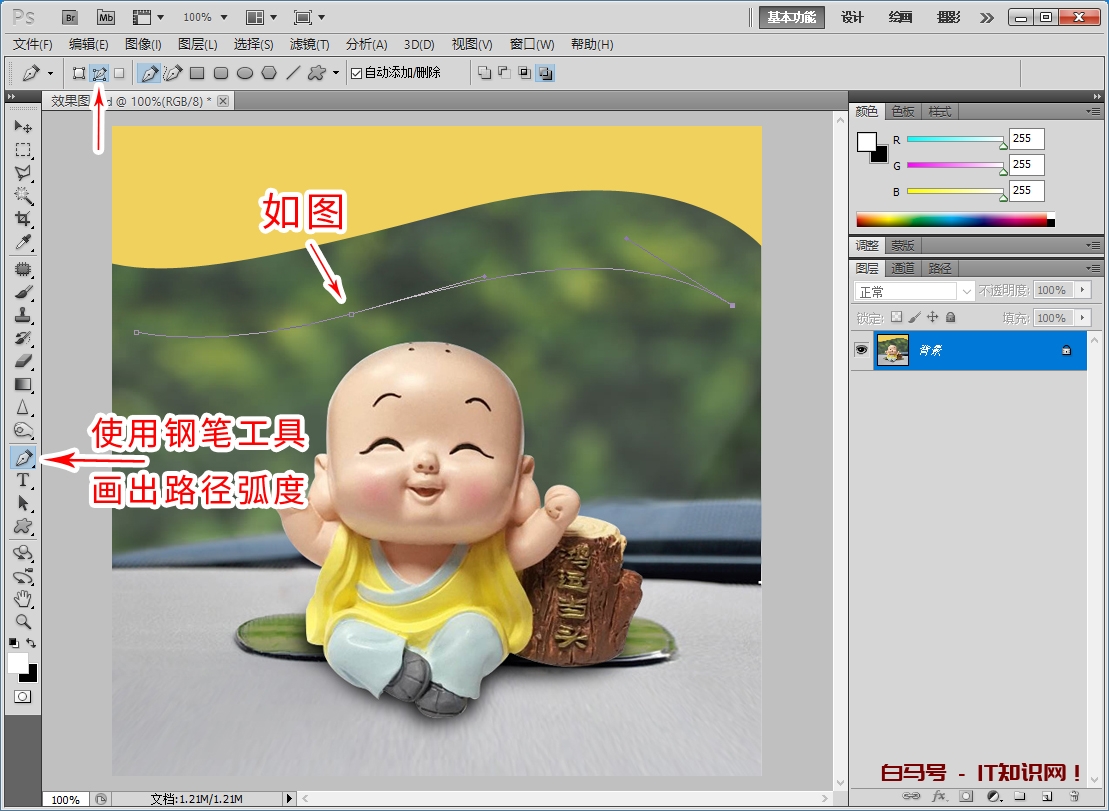1109x811 pixels.
Task: Select the Crop tool
Action: tap(23, 219)
